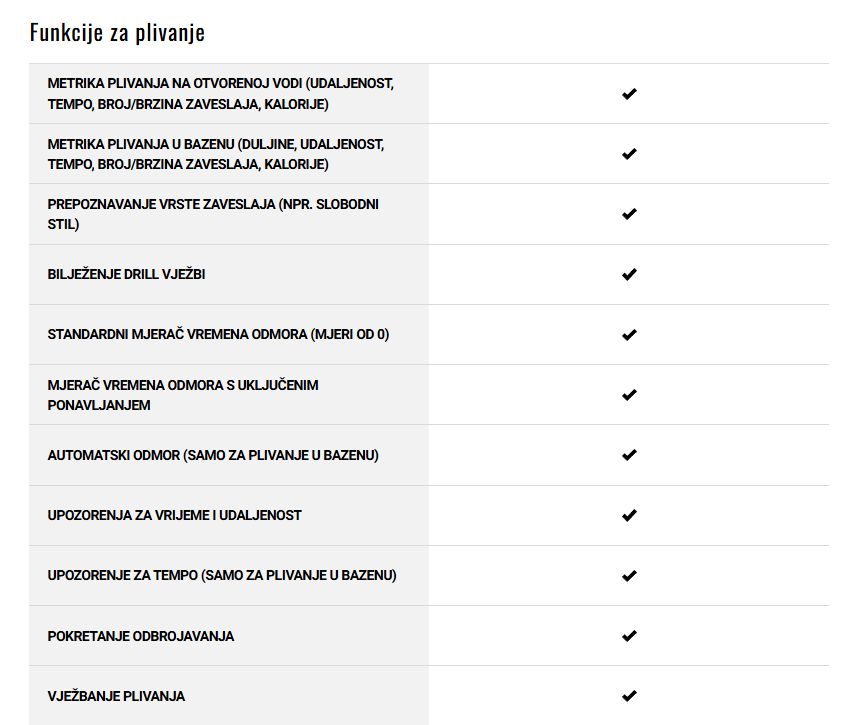Click checkmark for Pokretanje odbrojavanja
The width and height of the screenshot is (847, 725).
point(629,636)
